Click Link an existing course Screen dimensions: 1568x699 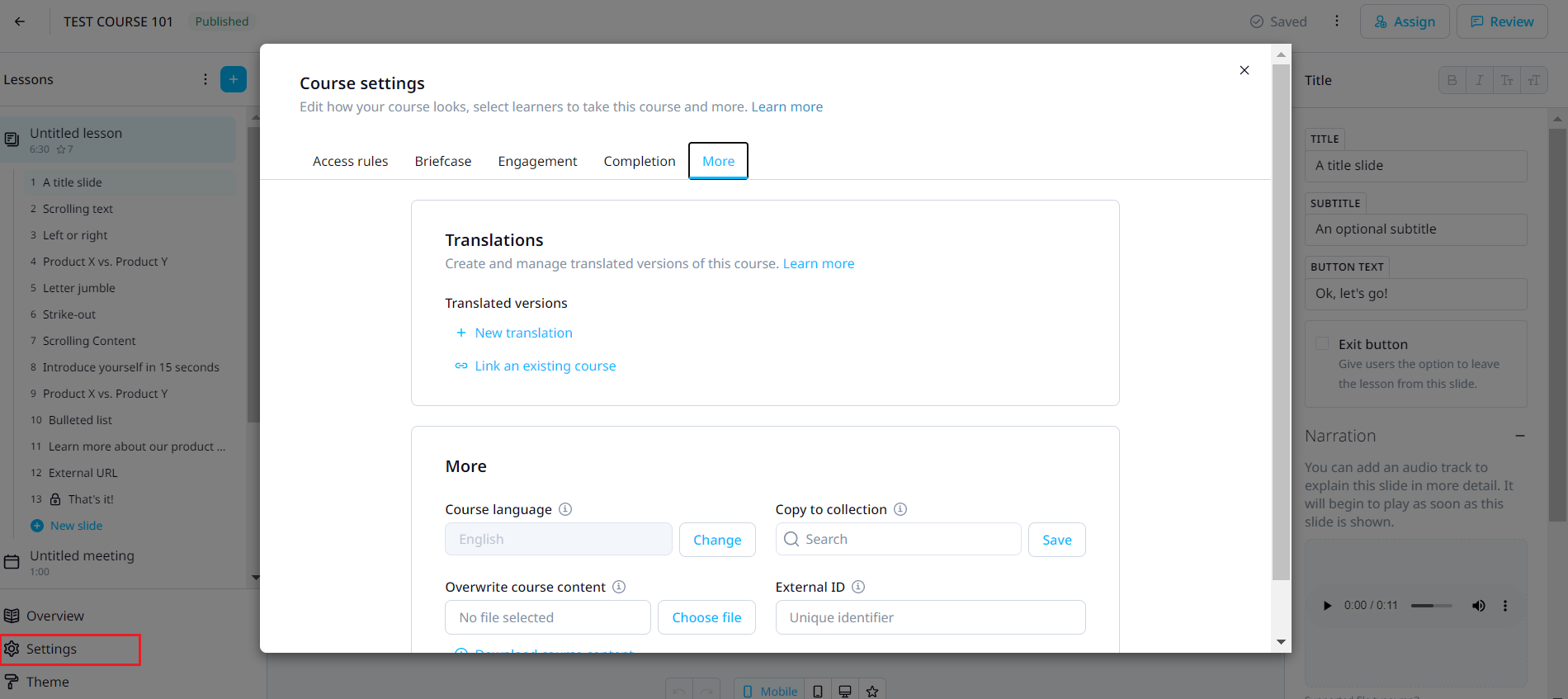[536, 366]
